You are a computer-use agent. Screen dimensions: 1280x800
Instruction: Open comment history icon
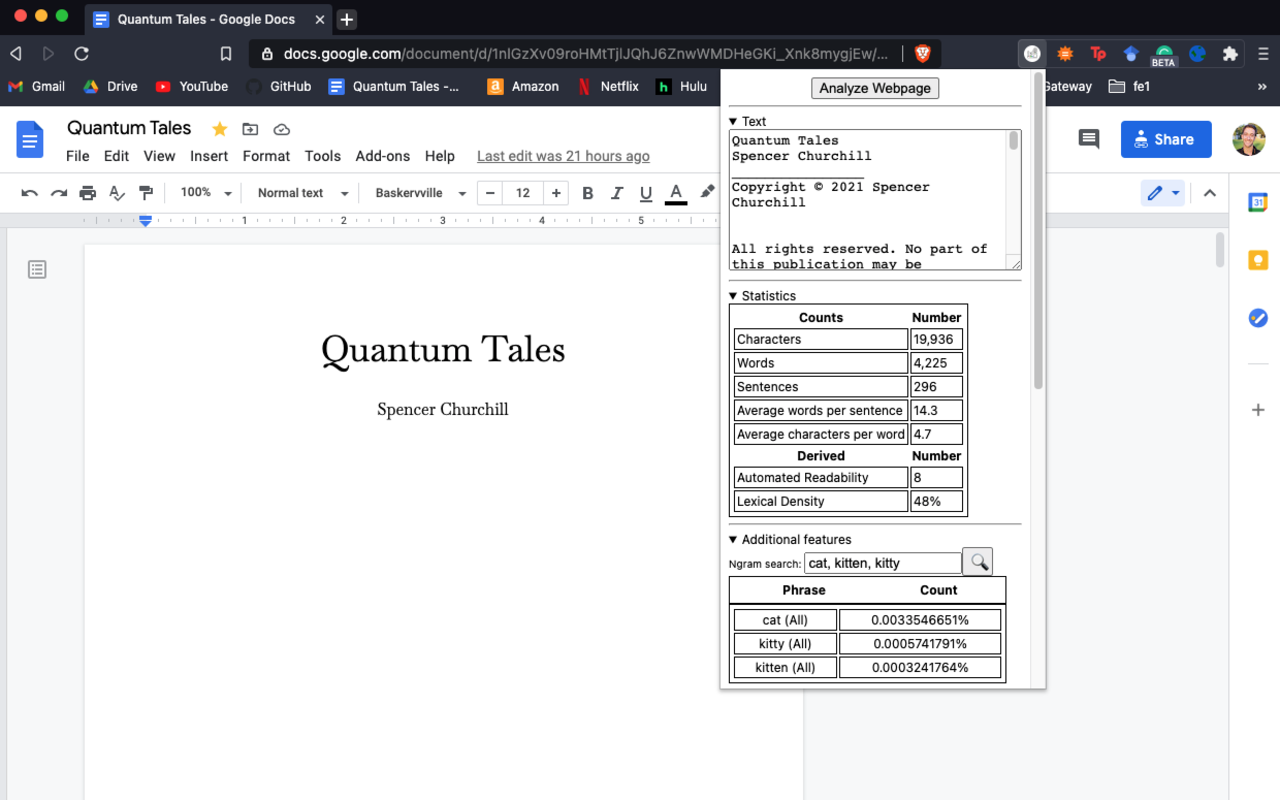[x=1089, y=139]
